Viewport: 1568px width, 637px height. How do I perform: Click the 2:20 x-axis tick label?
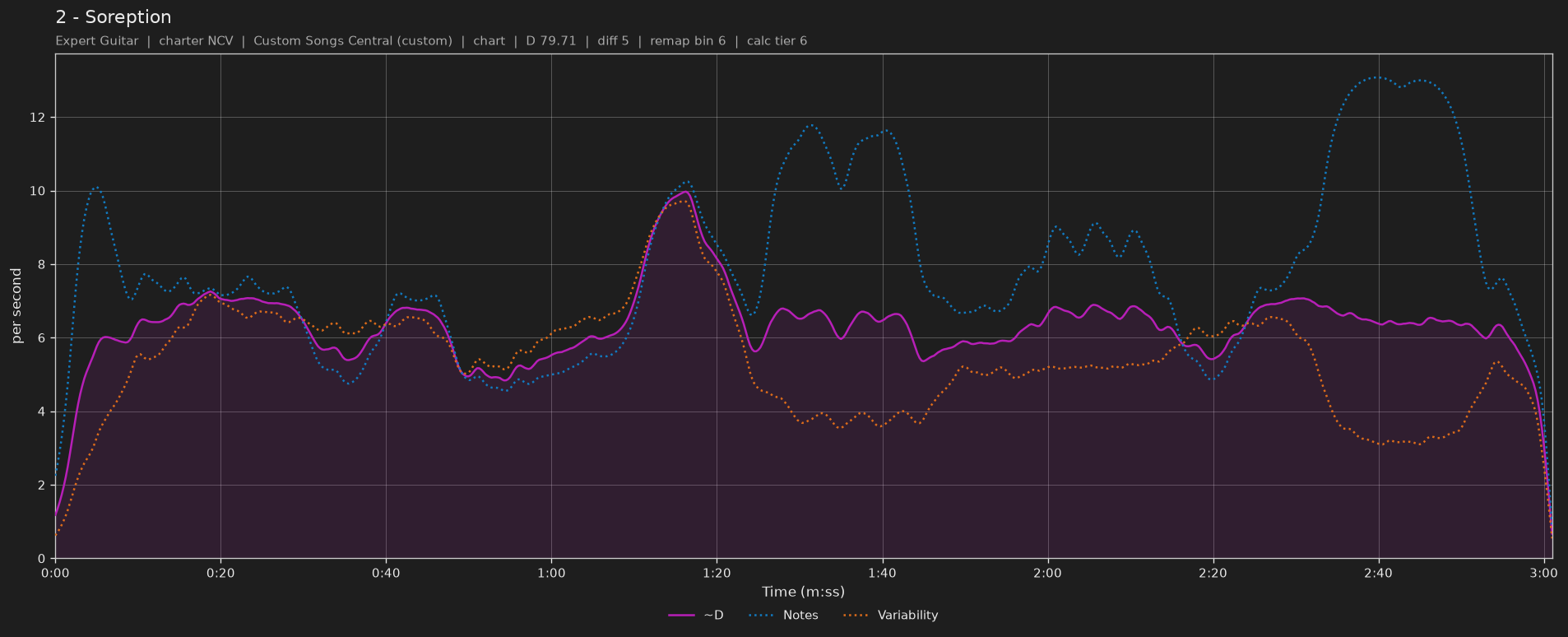click(1213, 573)
